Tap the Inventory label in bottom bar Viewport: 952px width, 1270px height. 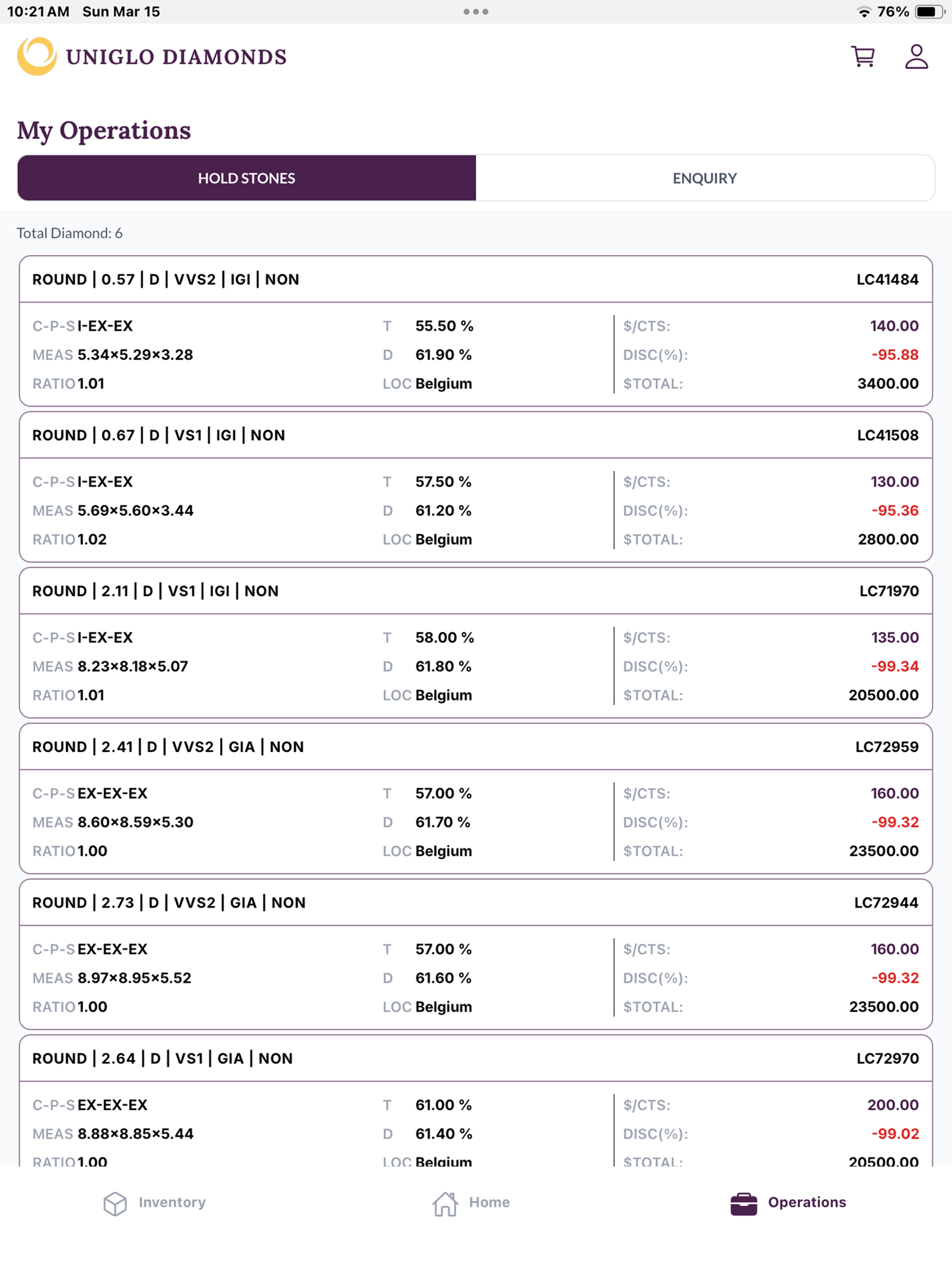coord(172,1202)
